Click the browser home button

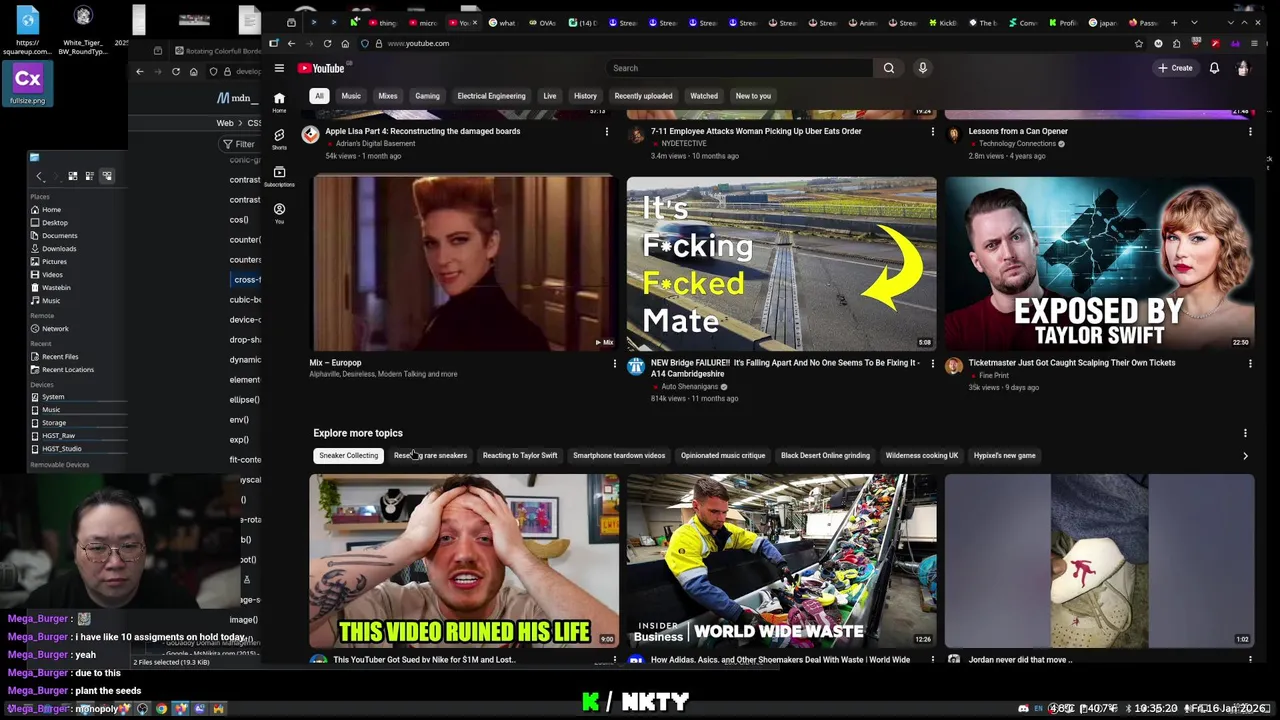(x=345, y=43)
